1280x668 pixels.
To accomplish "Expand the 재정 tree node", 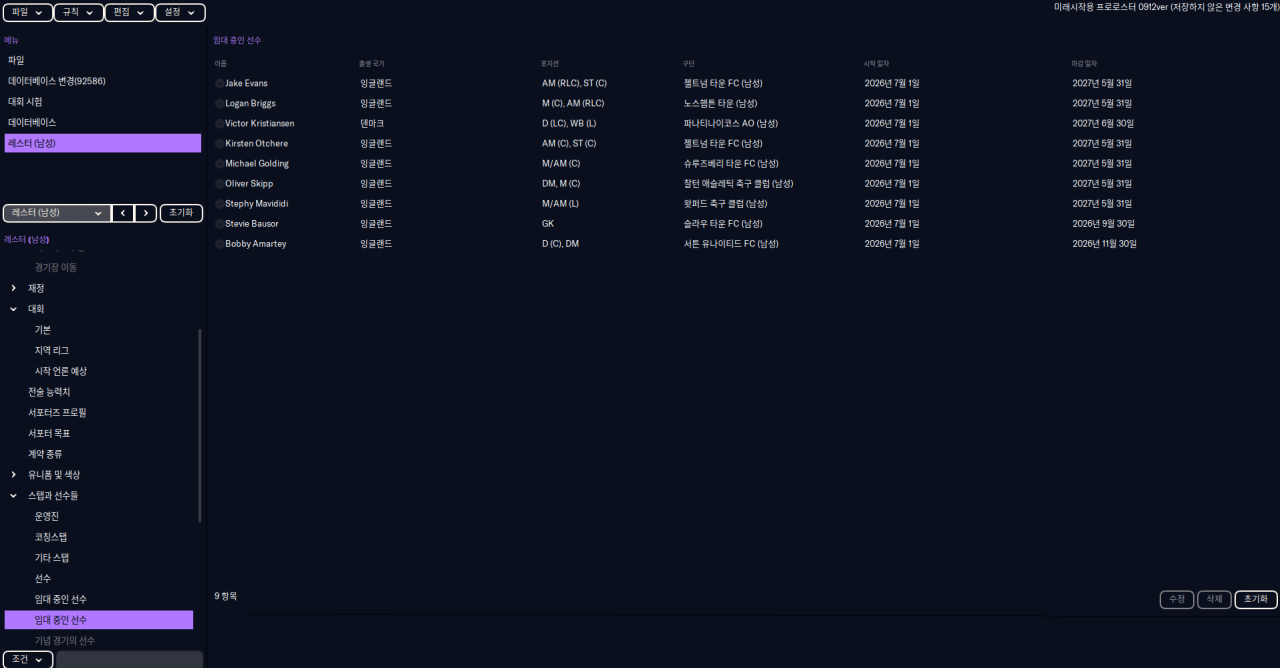I will click(14, 288).
